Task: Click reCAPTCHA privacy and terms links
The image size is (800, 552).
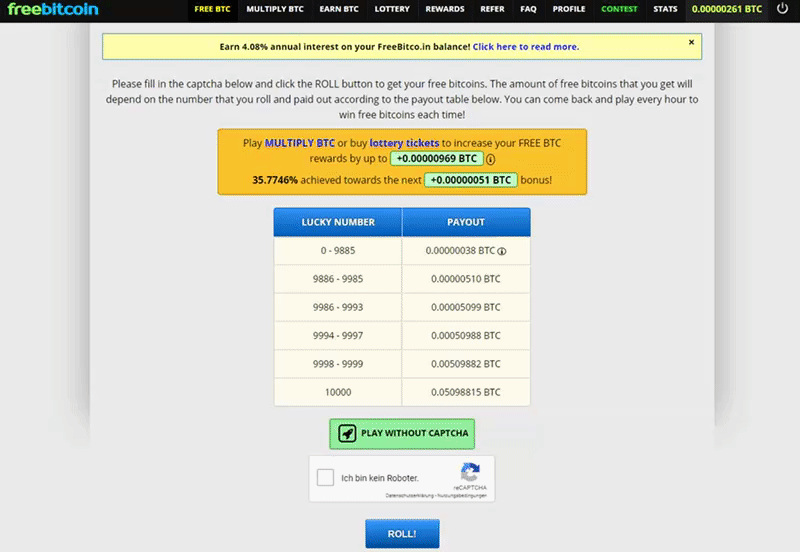Action: coord(436,495)
